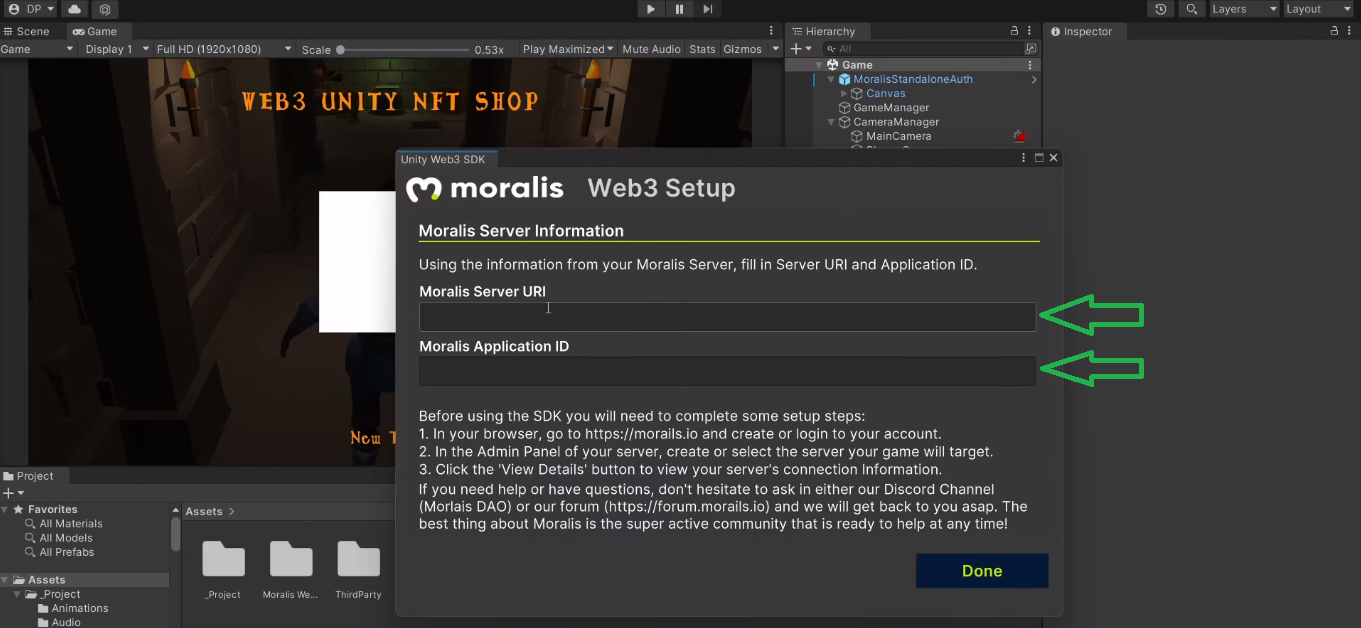
Task: Click the red icon beside MainCamera
Action: pos(1019,136)
